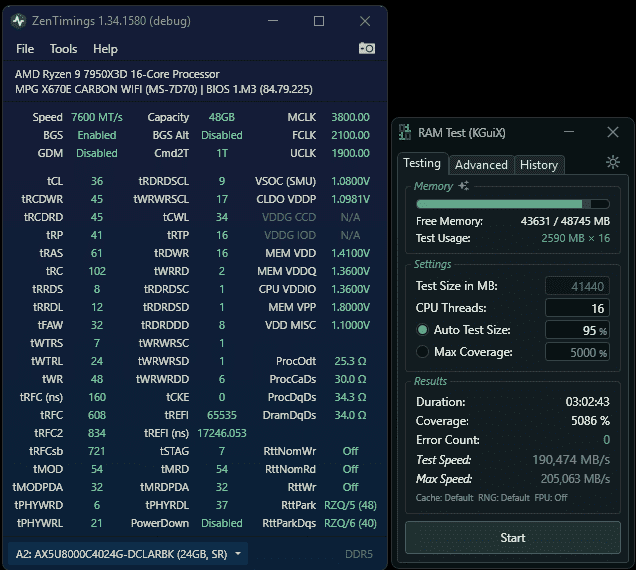Image resolution: width=636 pixels, height=570 pixels.
Task: Open RAM Test settings via the gear icon
Action: 612,162
